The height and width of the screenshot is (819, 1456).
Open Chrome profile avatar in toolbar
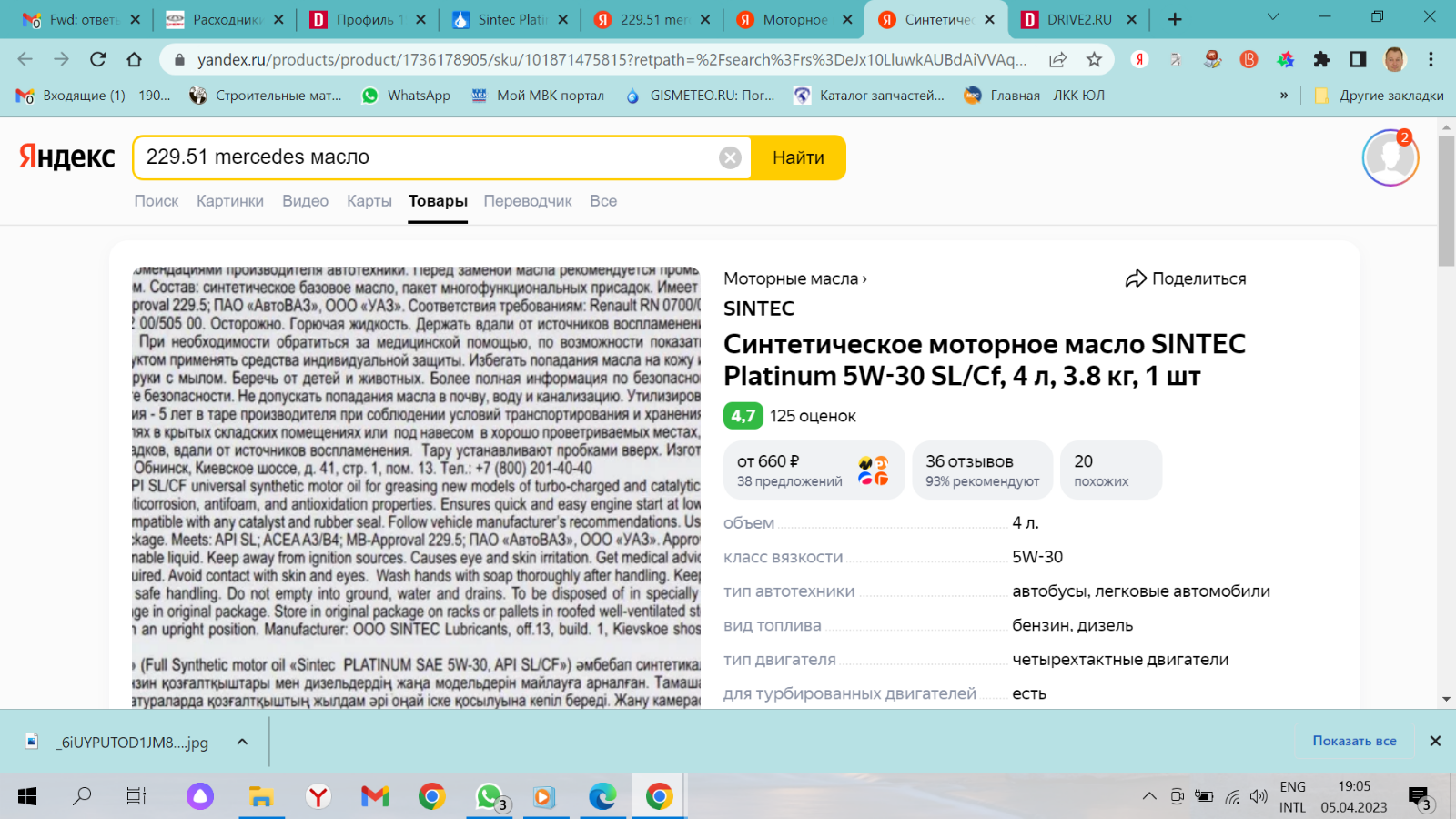click(1394, 59)
